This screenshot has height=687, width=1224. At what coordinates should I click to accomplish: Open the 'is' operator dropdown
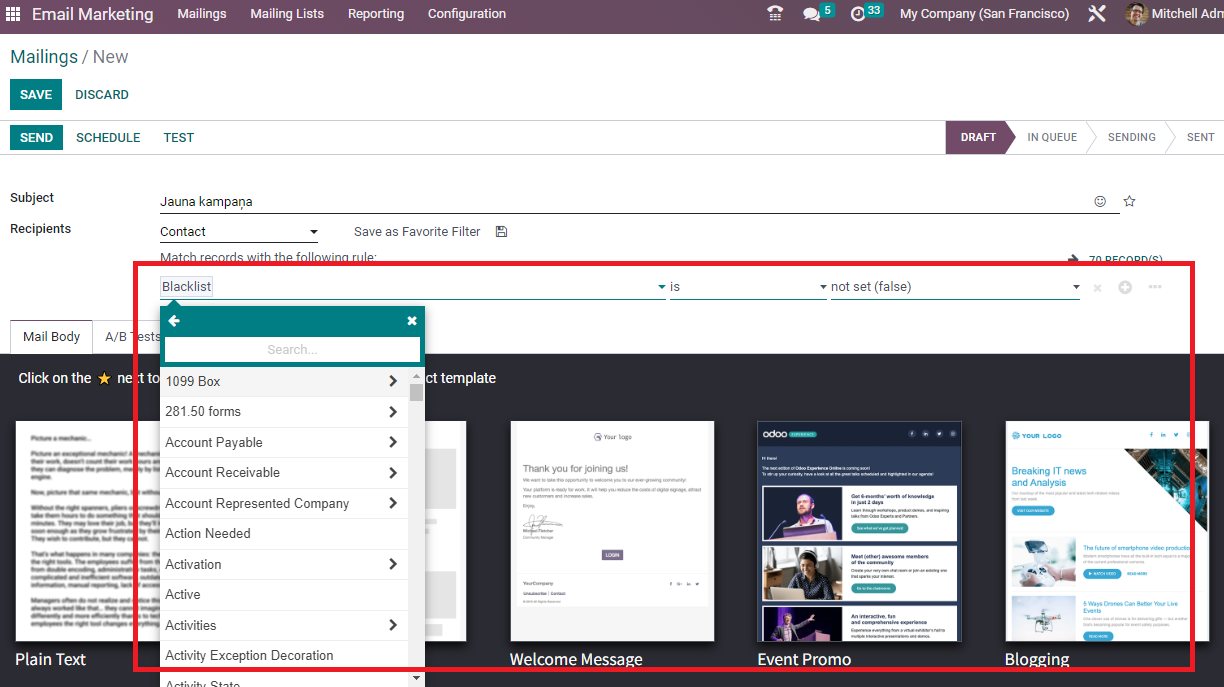point(749,287)
